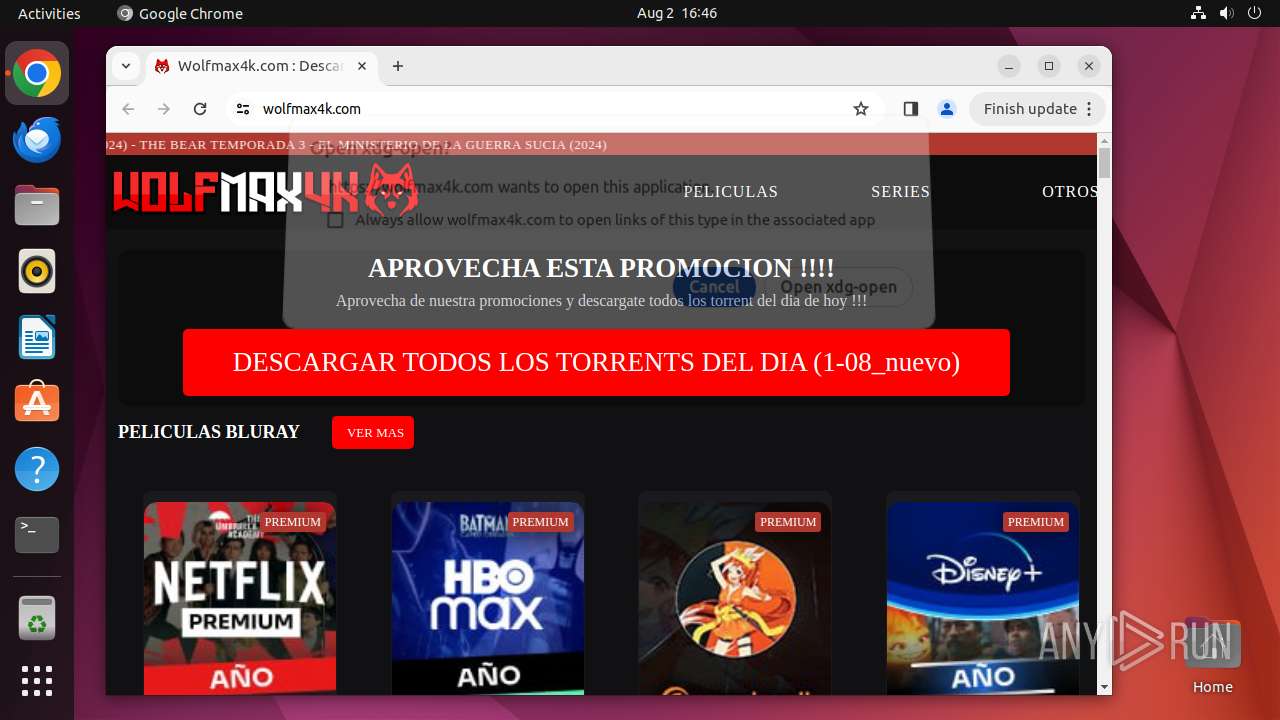This screenshot has height=720, width=1280.
Task: Click APROVECHA ESTA PROMOCION heading
Action: [601, 268]
